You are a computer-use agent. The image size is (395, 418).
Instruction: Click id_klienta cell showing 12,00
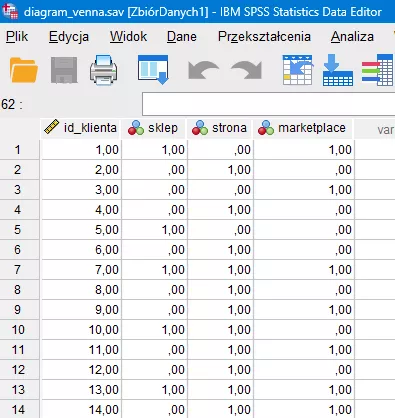point(81,370)
